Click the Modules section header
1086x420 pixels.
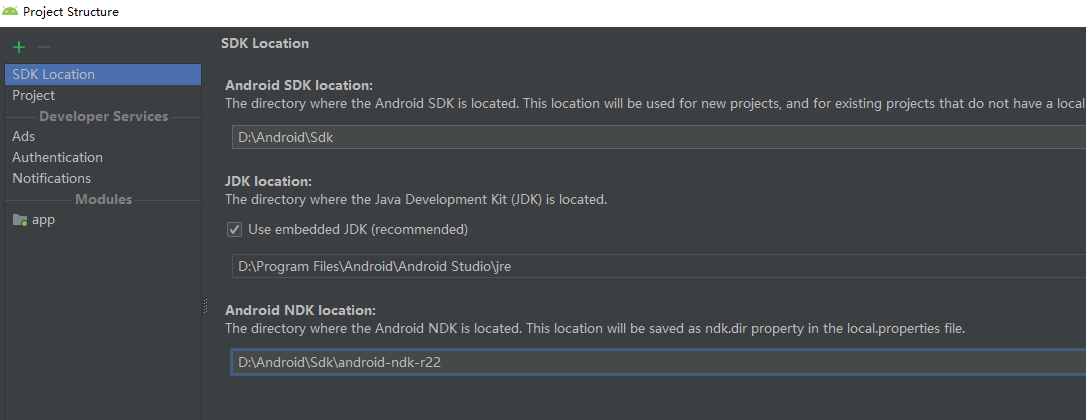103,199
